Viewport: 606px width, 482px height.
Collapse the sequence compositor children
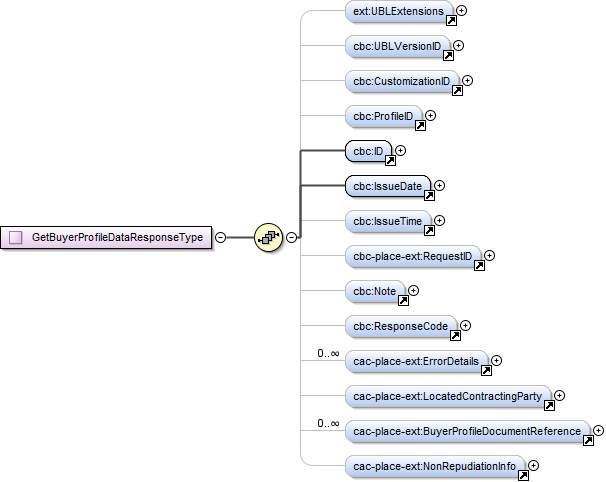pos(291,237)
